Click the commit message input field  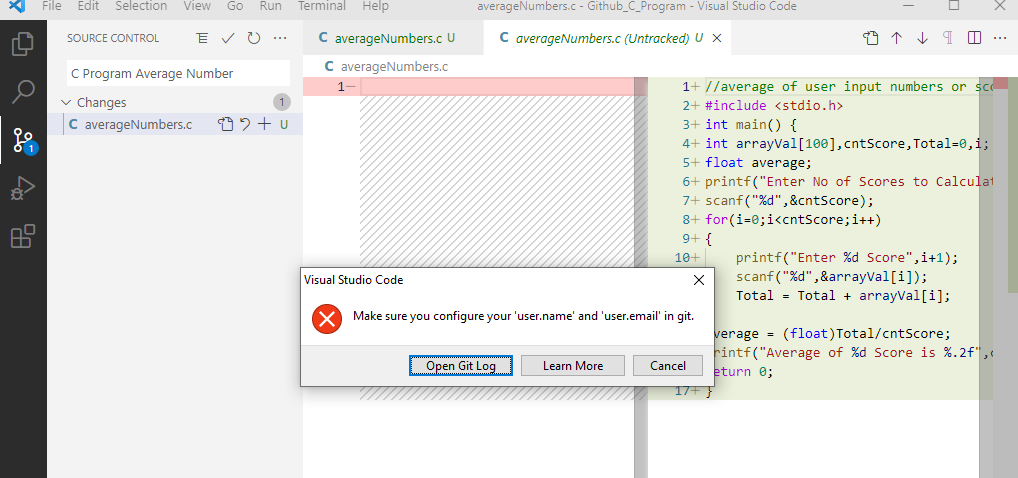[179, 73]
